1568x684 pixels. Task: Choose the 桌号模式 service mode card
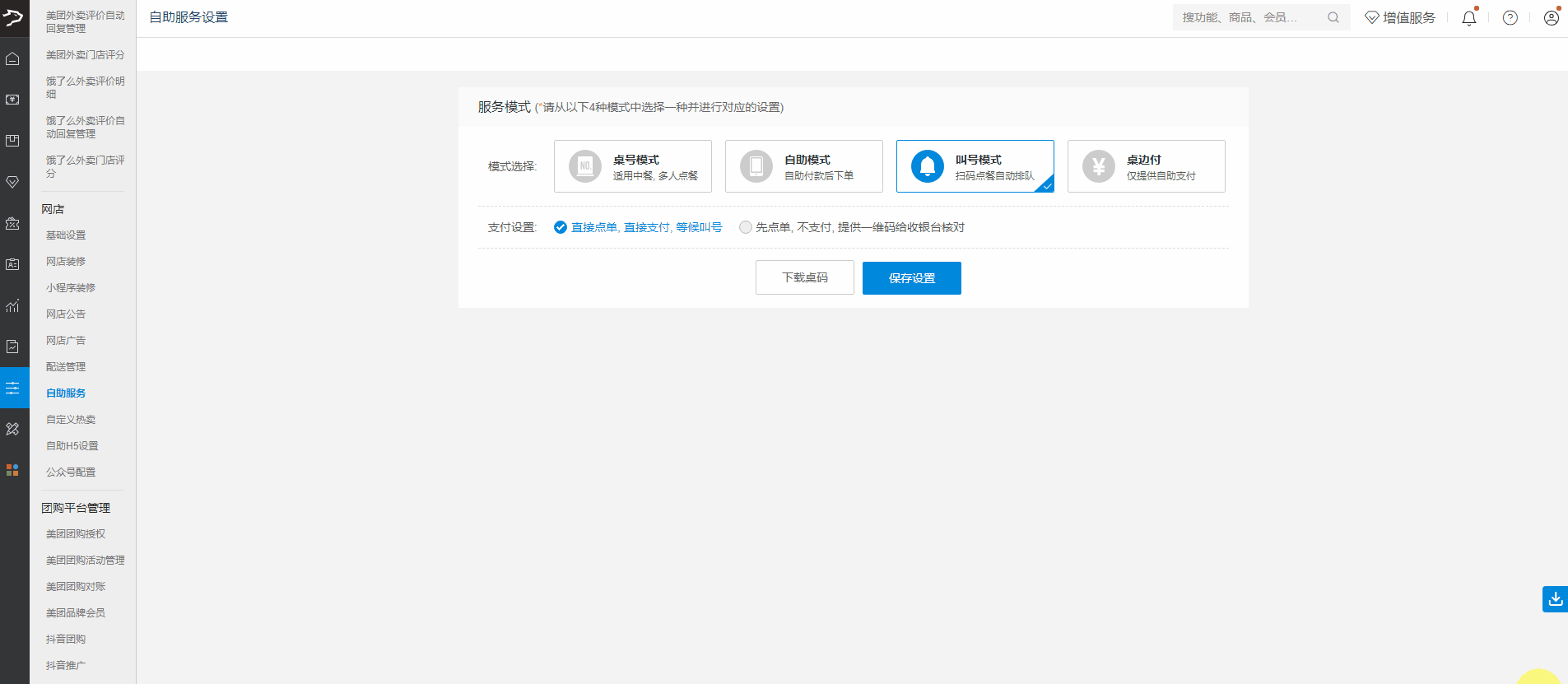click(632, 166)
